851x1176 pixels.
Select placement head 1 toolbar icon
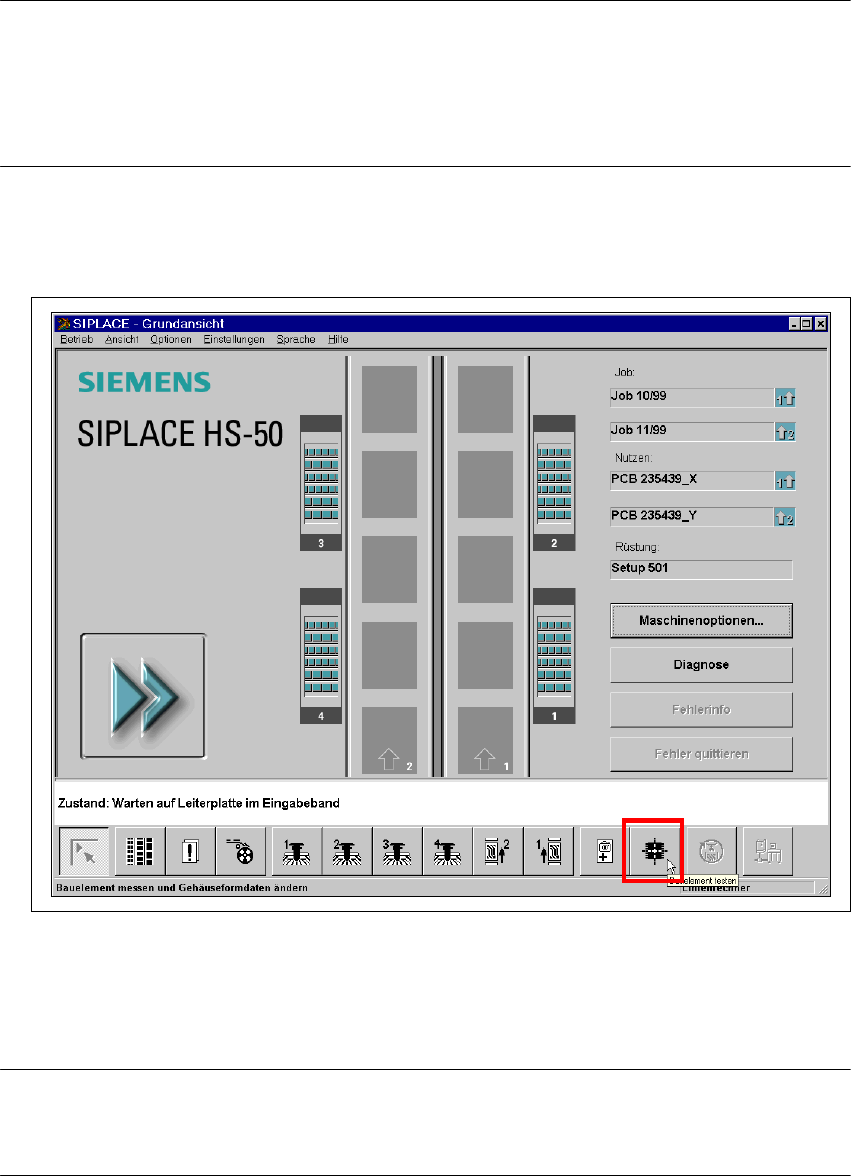tap(297, 851)
